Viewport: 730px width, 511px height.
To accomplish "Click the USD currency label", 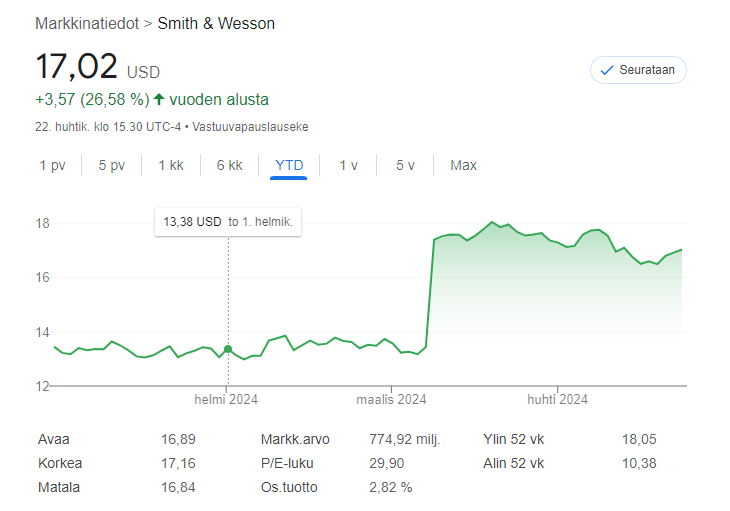I will (x=143, y=72).
